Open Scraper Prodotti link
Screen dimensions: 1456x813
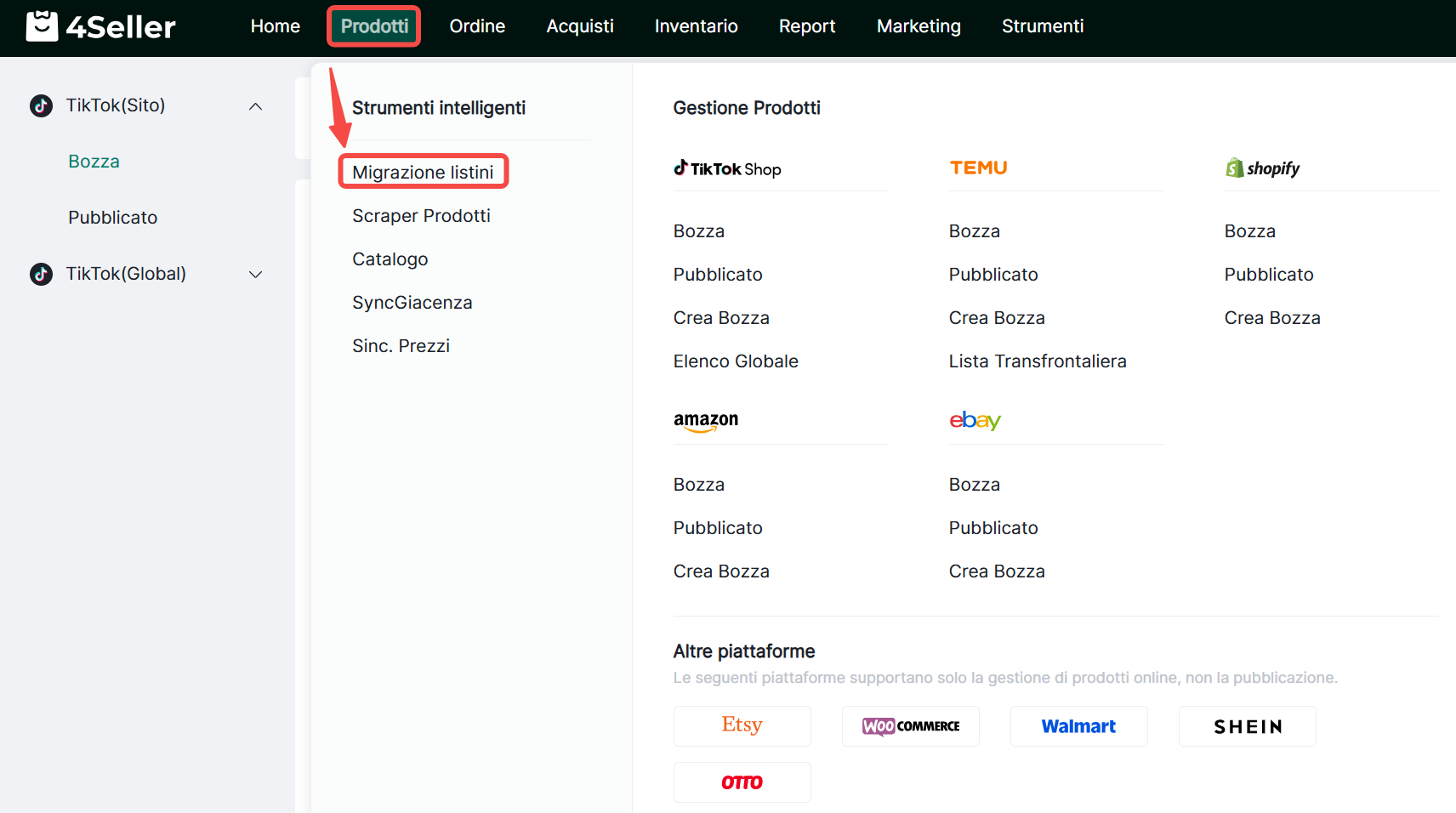(x=421, y=216)
